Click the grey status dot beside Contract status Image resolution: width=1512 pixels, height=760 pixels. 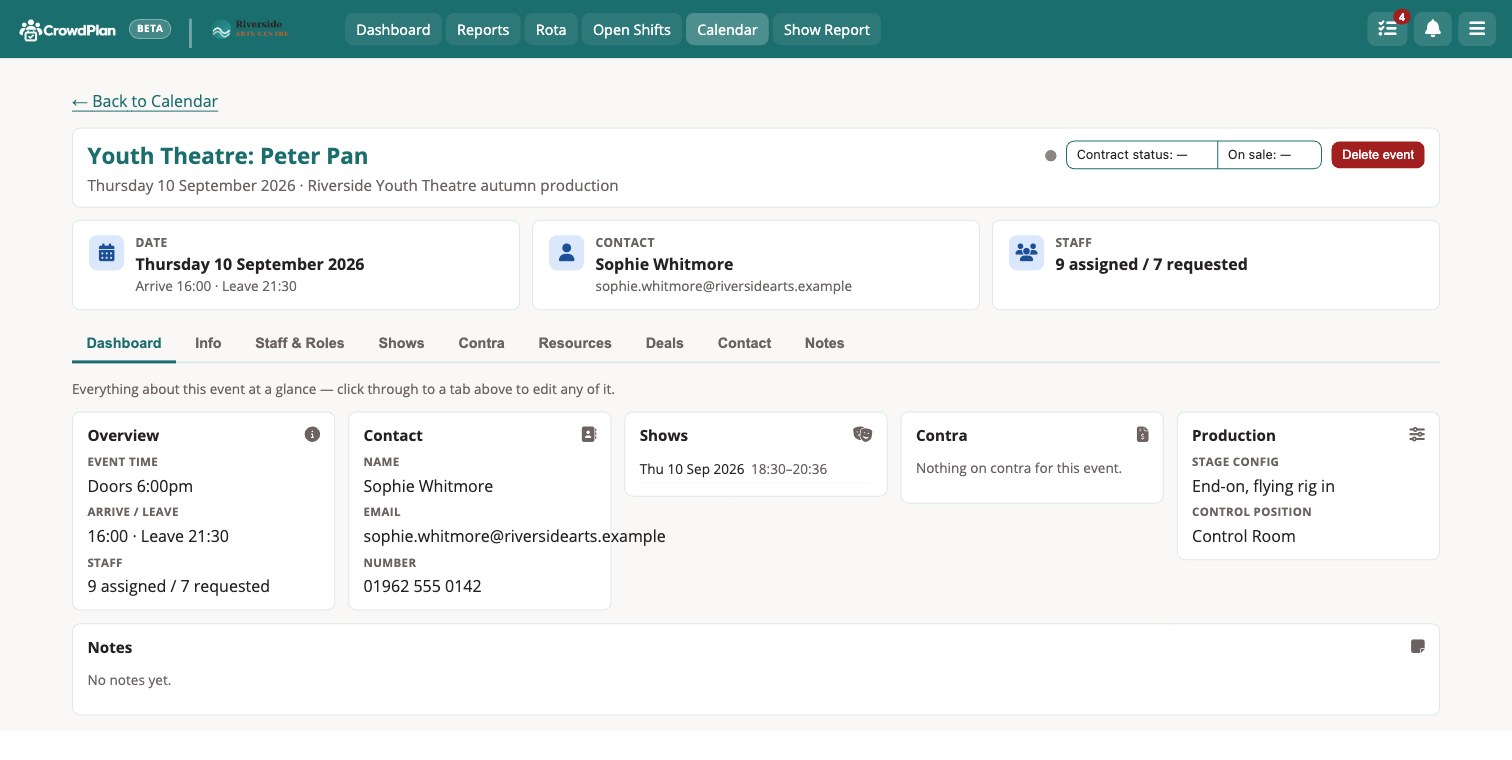(x=1050, y=155)
